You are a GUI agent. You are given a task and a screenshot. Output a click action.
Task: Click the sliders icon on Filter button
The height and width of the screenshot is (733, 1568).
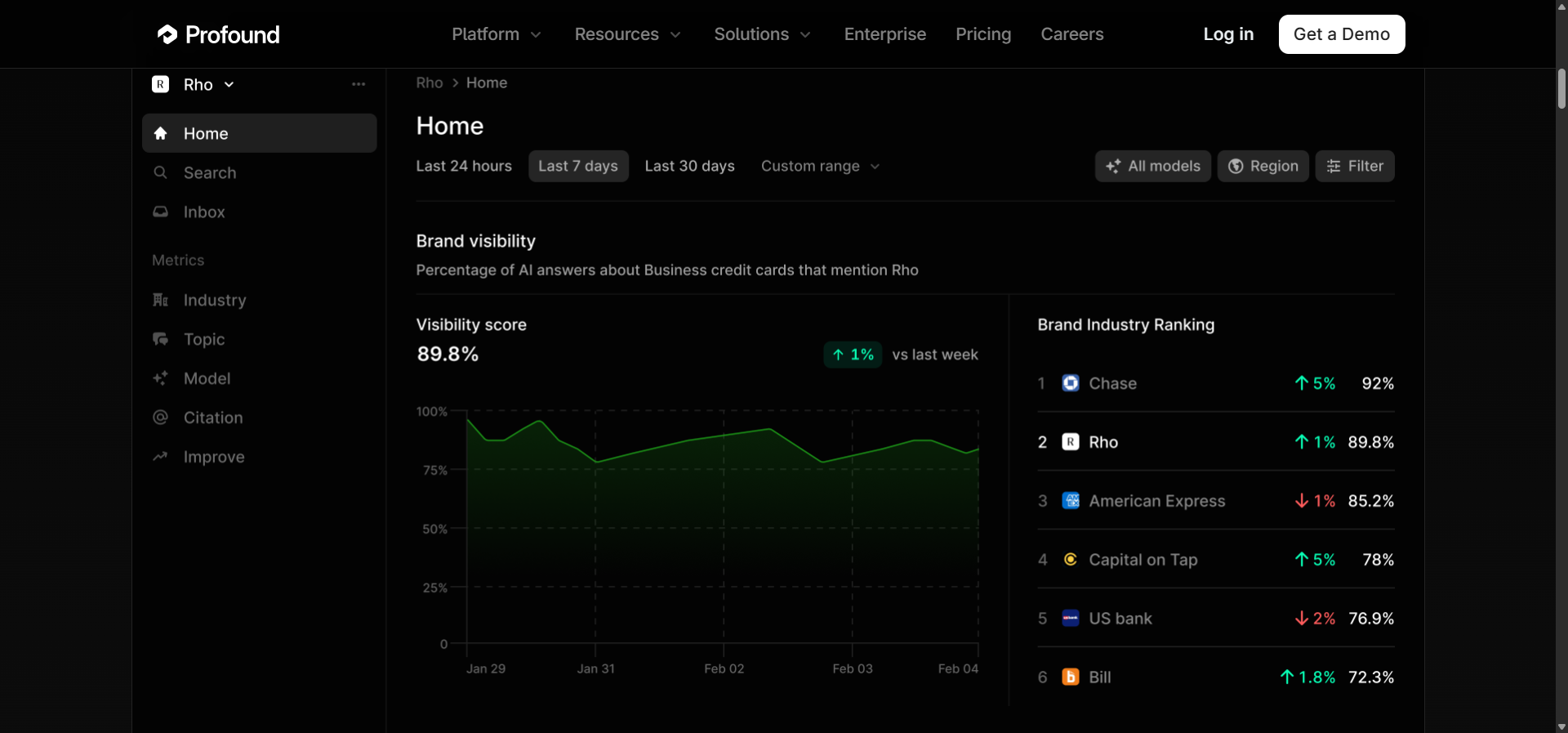pos(1334,166)
